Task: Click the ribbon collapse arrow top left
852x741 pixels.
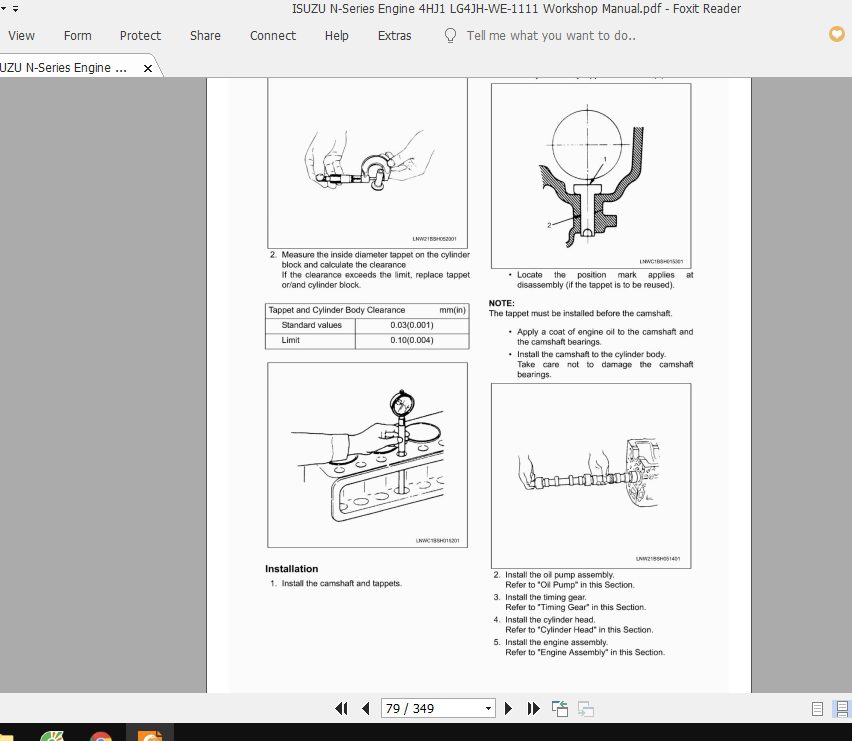Action: tap(5, 6)
